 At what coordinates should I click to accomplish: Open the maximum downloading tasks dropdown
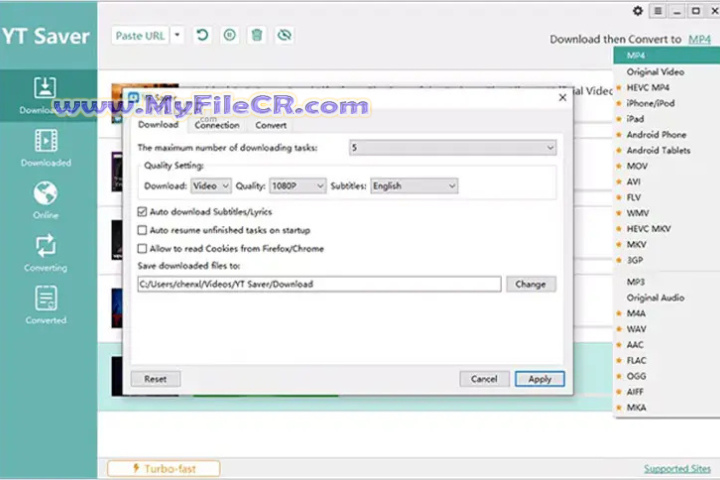coord(453,147)
